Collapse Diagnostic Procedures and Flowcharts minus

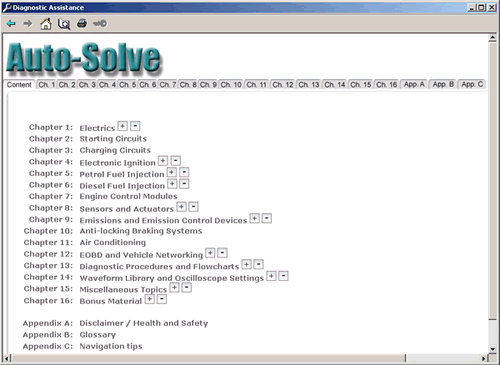(x=259, y=265)
